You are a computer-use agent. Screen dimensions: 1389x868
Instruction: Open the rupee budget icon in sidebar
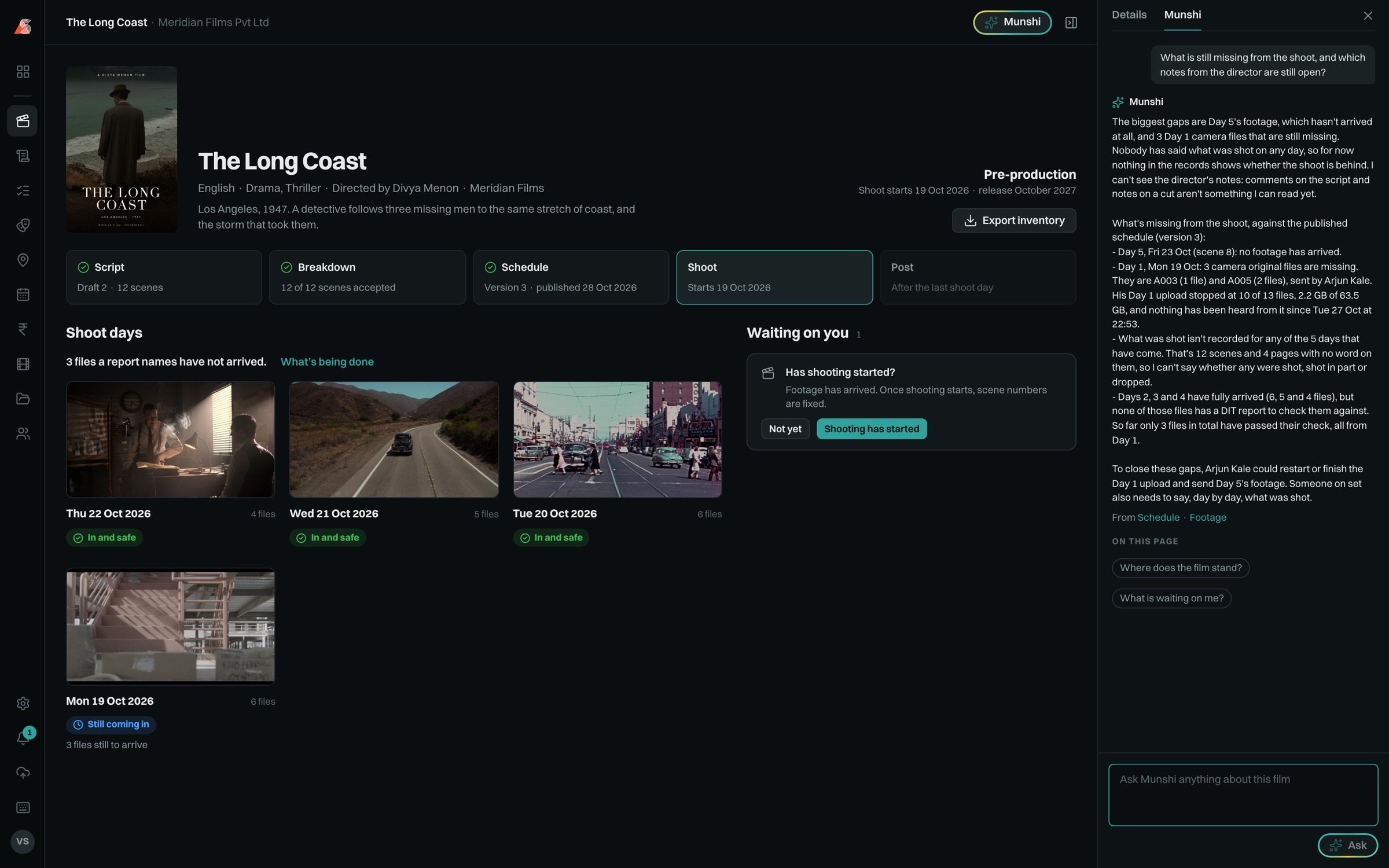click(23, 329)
